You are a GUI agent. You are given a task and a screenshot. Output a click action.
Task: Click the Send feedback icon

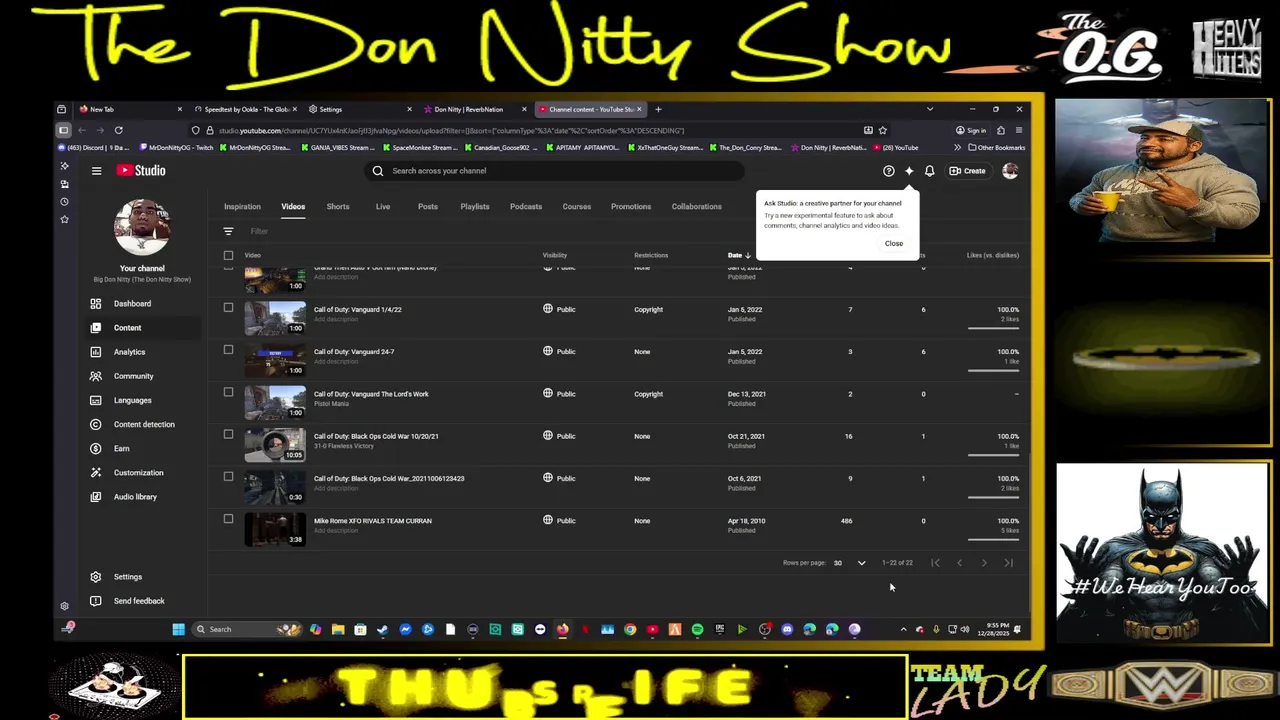(x=96, y=601)
